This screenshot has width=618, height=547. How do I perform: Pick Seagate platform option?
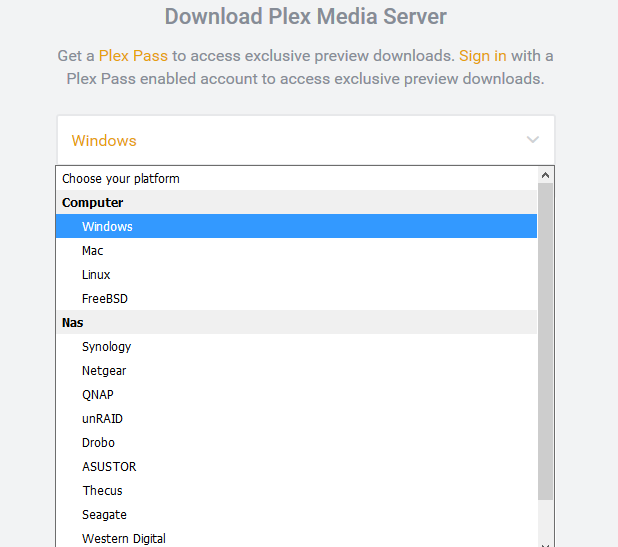(104, 515)
